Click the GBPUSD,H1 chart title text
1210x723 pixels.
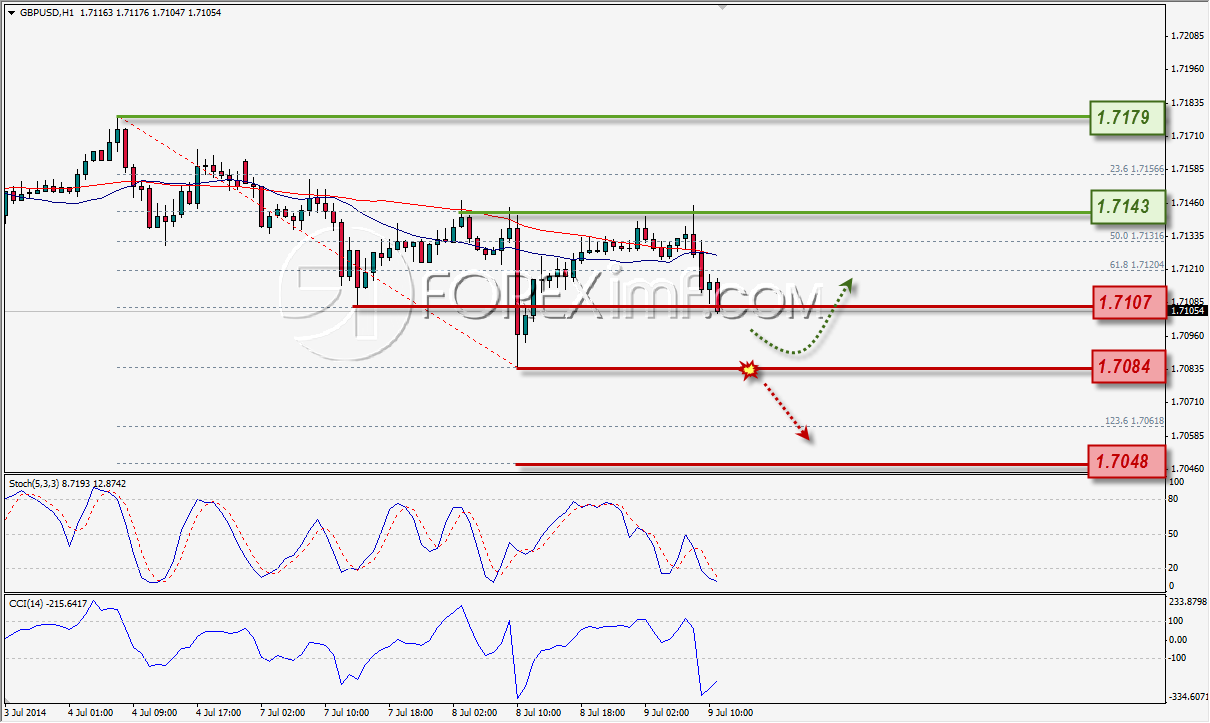[38, 13]
